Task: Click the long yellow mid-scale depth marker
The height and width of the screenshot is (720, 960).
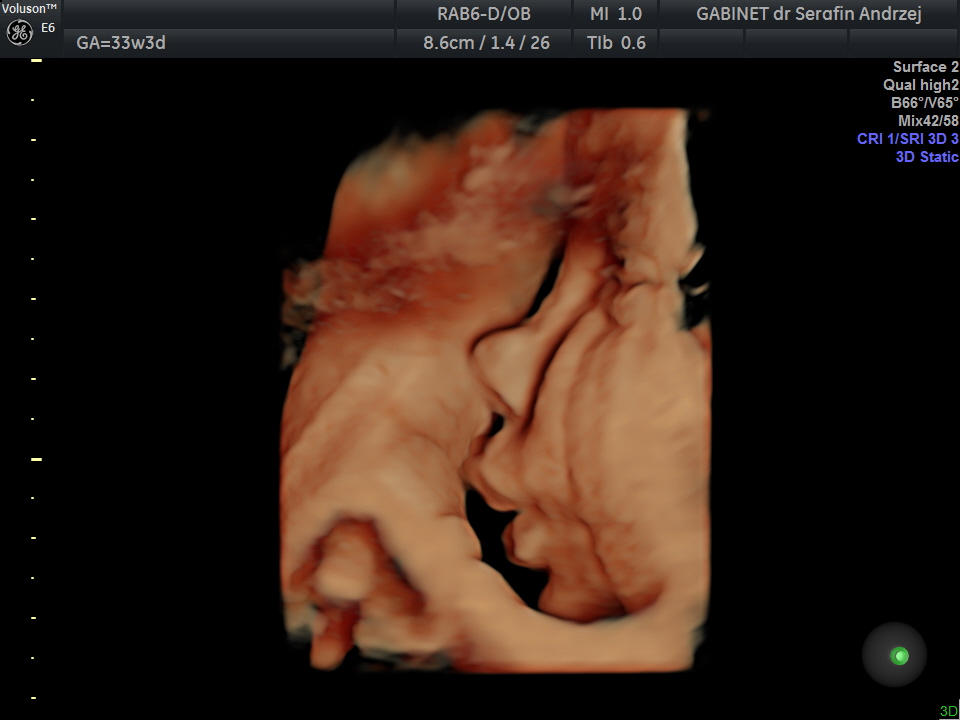Action: (36, 459)
